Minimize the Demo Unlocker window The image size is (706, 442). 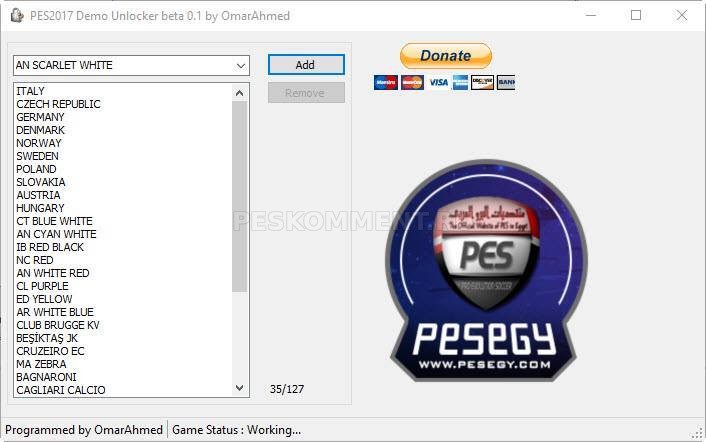coord(591,15)
